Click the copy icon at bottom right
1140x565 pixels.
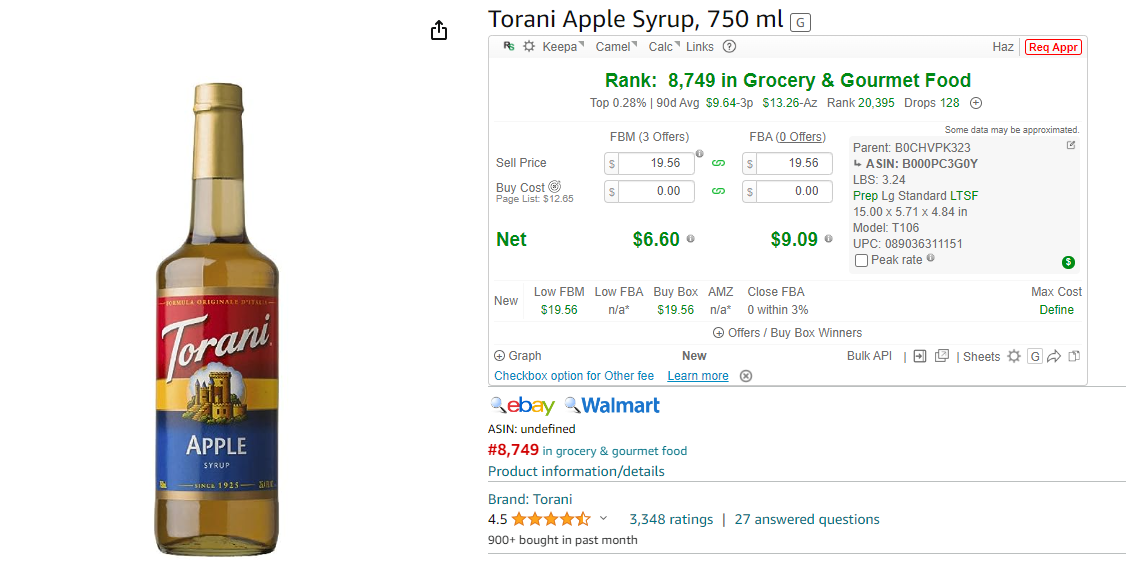1075,356
